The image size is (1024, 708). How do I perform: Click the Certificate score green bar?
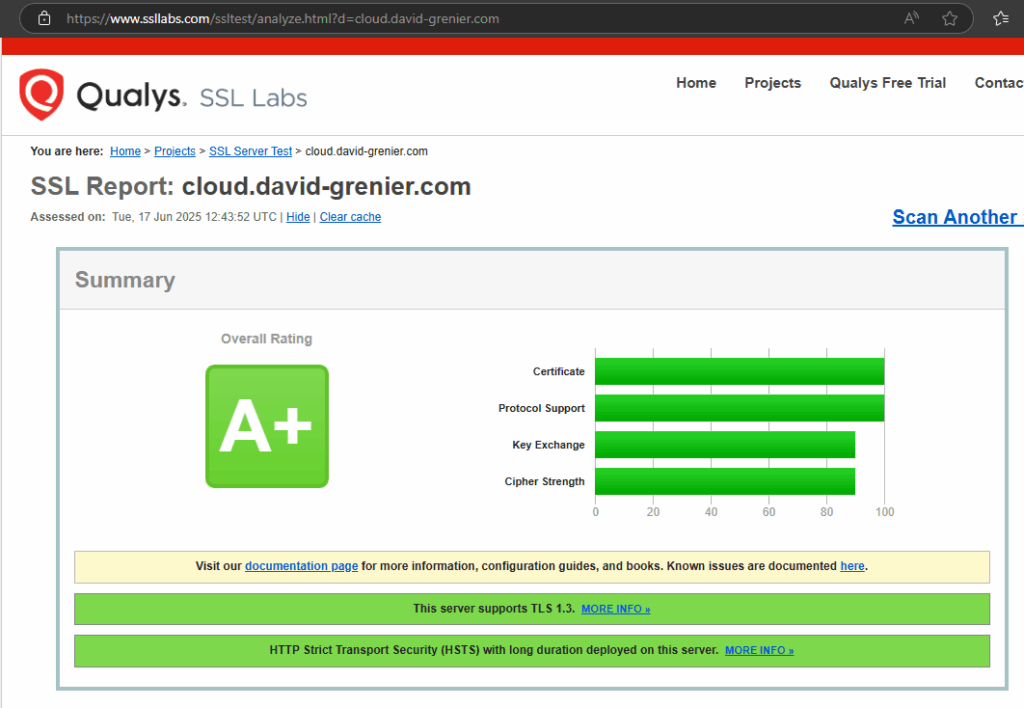[739, 371]
